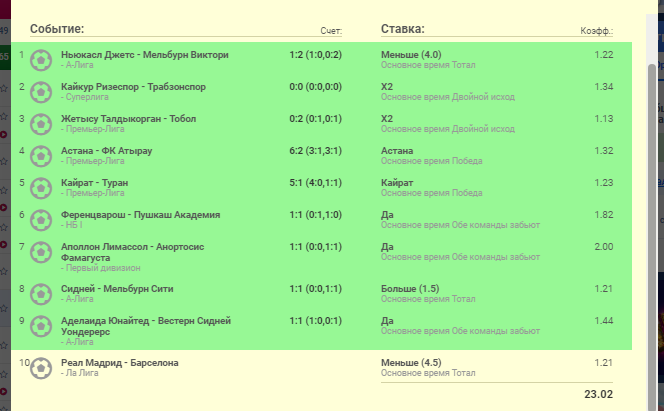The width and height of the screenshot is (664, 411).
Task: Select event Сидней - Мельбурн Сити
Action: pyautogui.click(x=117, y=289)
